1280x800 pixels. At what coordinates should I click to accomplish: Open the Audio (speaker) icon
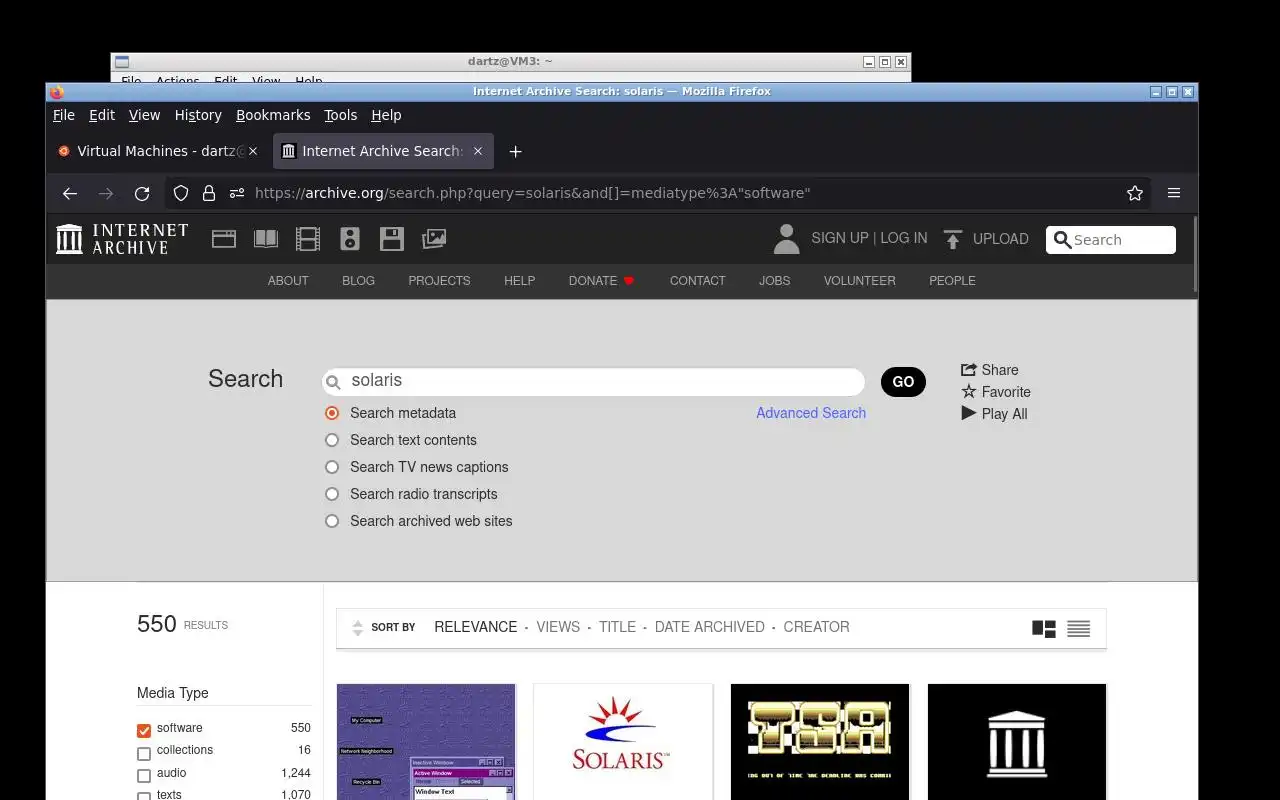coord(349,239)
